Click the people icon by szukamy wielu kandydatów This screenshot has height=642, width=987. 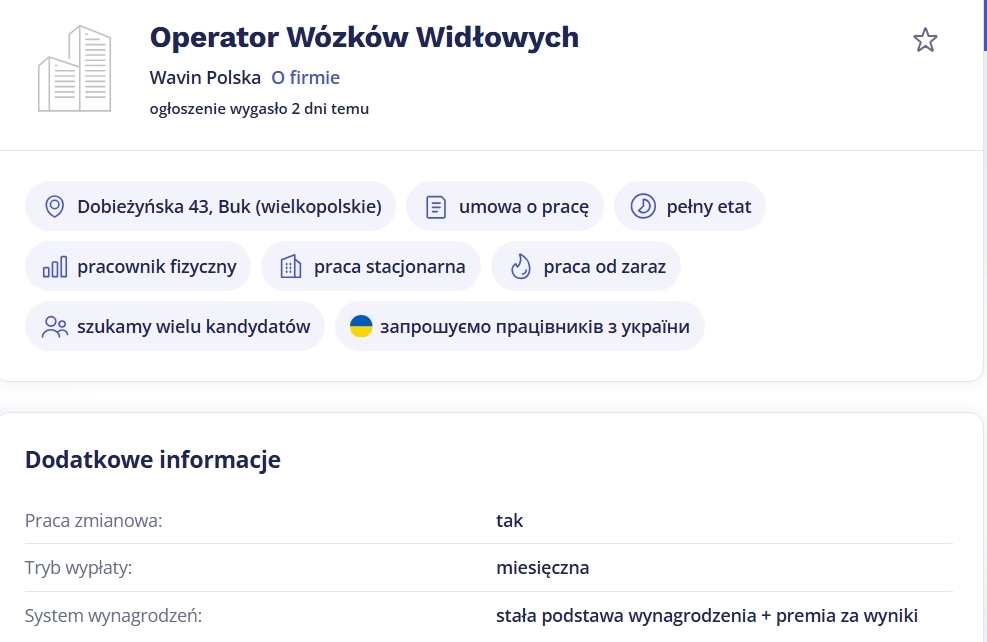click(55, 327)
